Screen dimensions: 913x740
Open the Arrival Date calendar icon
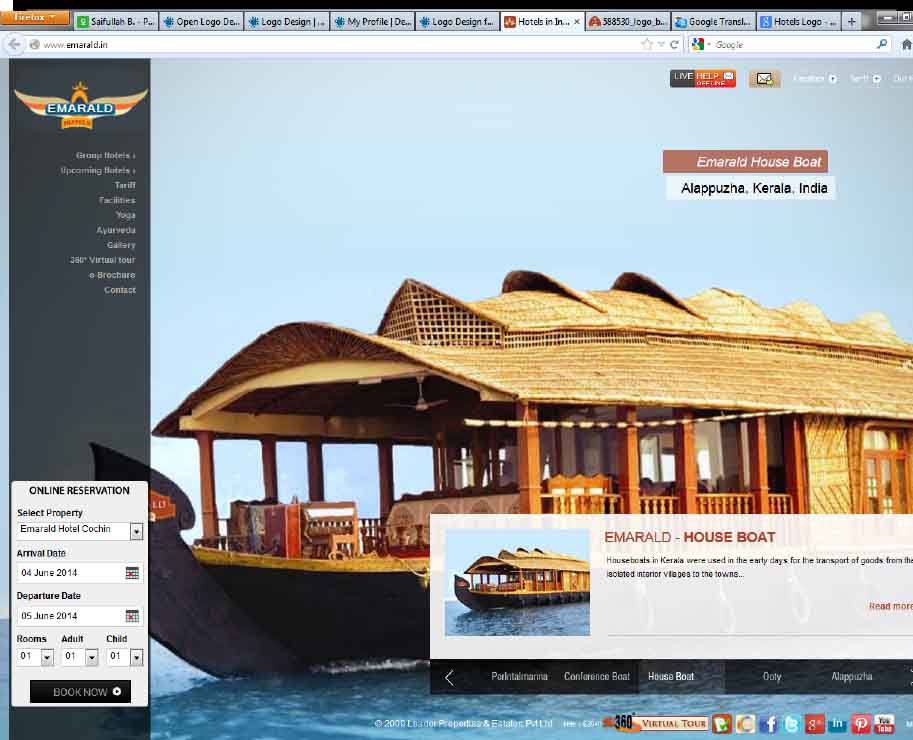[132, 573]
